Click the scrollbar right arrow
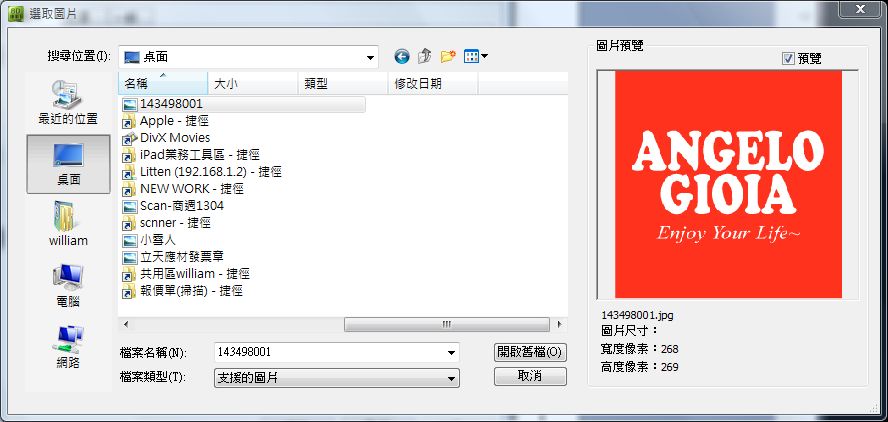Image resolution: width=888 pixels, height=422 pixels. 560,325
